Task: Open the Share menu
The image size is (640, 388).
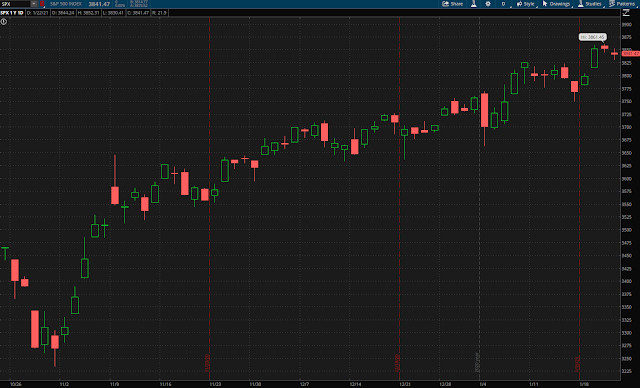Action: (453, 4)
